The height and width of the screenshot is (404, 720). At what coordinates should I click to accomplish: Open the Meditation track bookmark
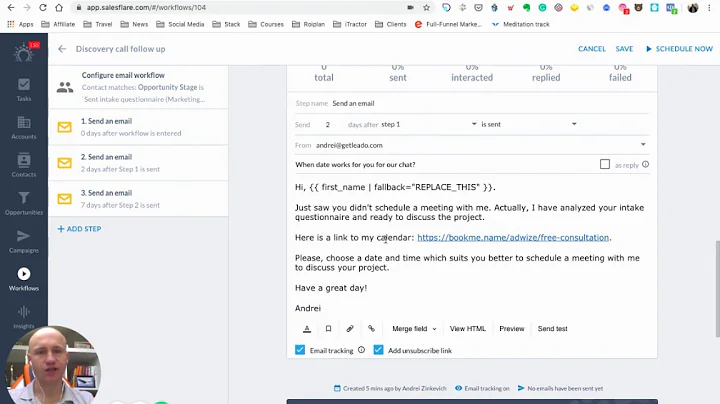[521, 24]
